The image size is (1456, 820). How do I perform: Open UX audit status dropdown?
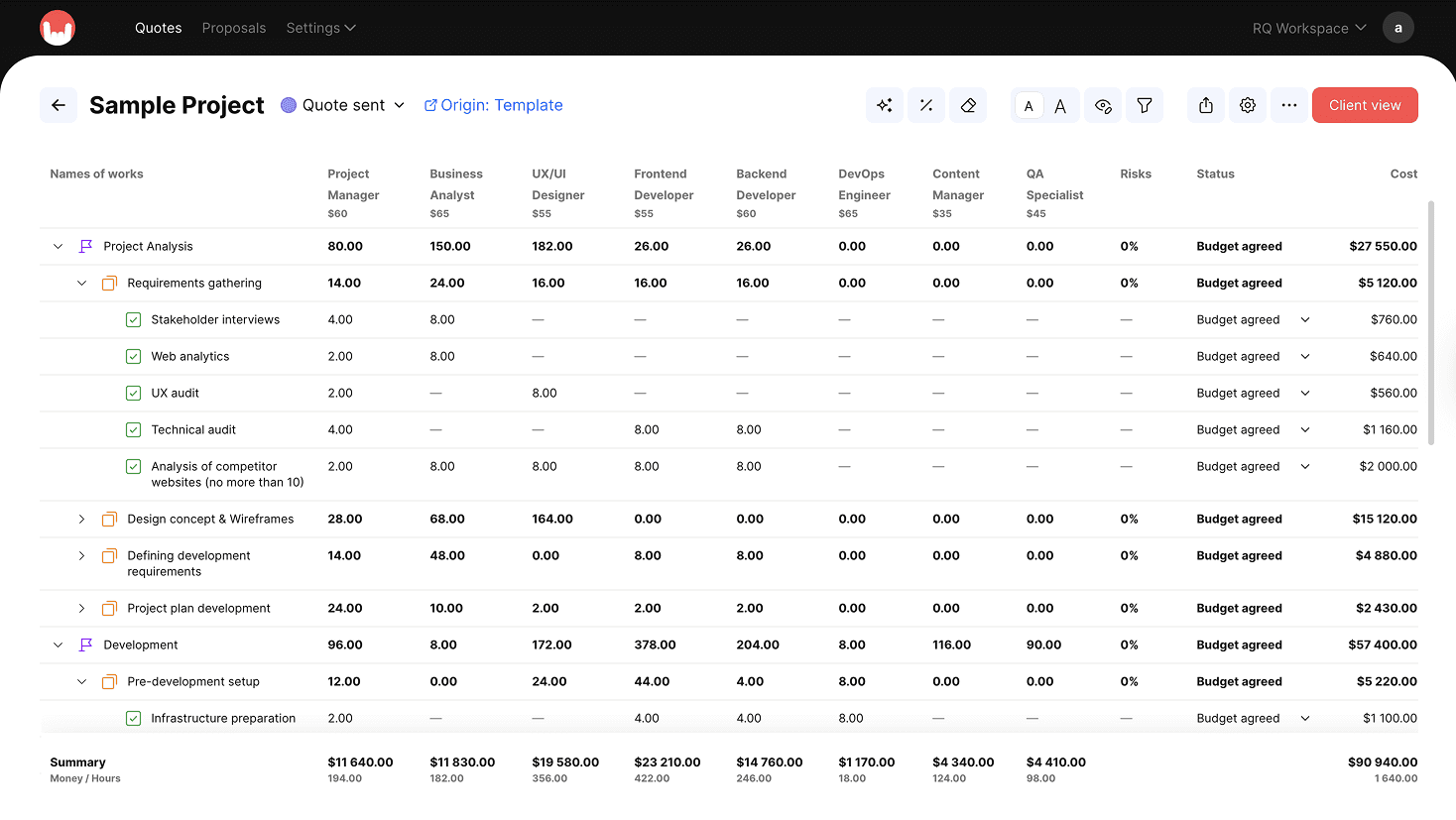coord(1305,393)
